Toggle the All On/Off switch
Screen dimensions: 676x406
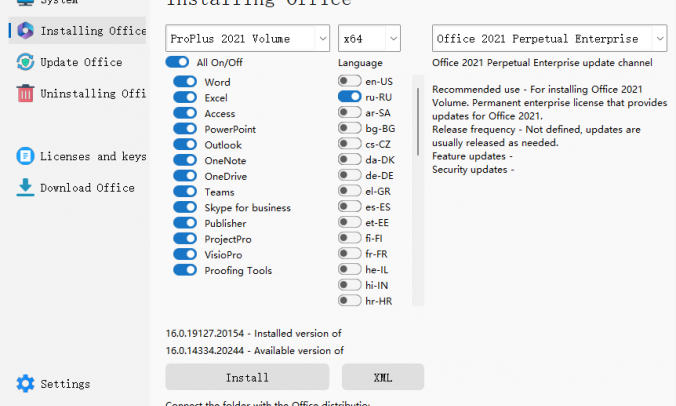point(177,62)
